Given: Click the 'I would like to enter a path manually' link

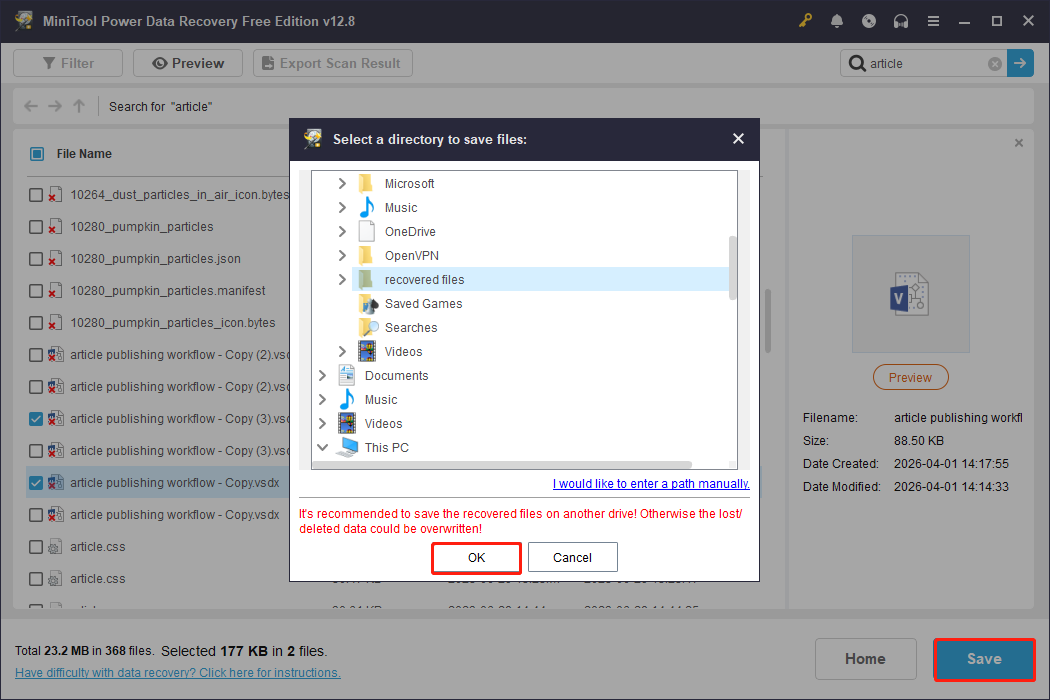Looking at the screenshot, I should tap(651, 483).
